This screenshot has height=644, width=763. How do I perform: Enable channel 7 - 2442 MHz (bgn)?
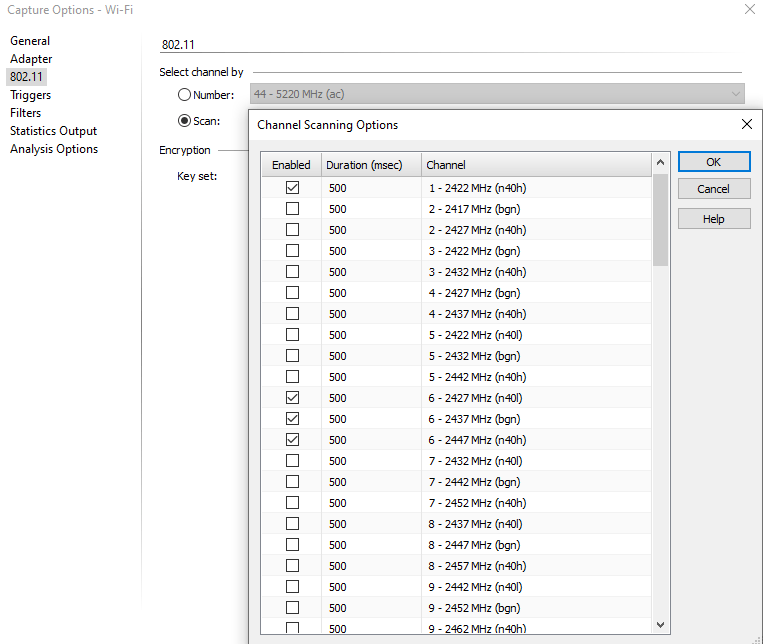coord(292,481)
